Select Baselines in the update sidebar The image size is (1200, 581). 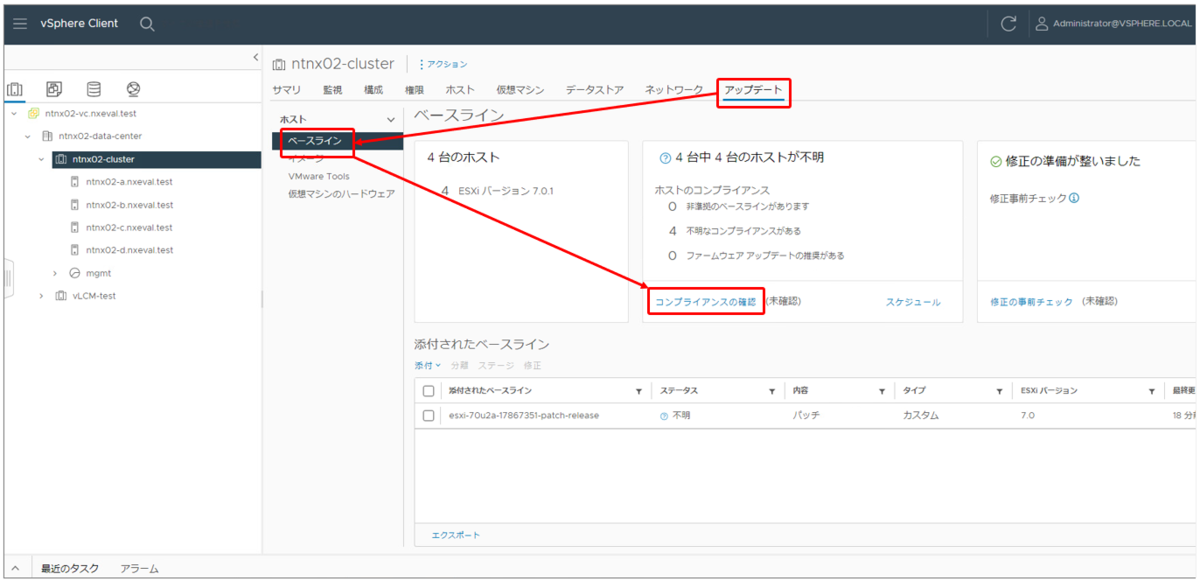[315, 141]
